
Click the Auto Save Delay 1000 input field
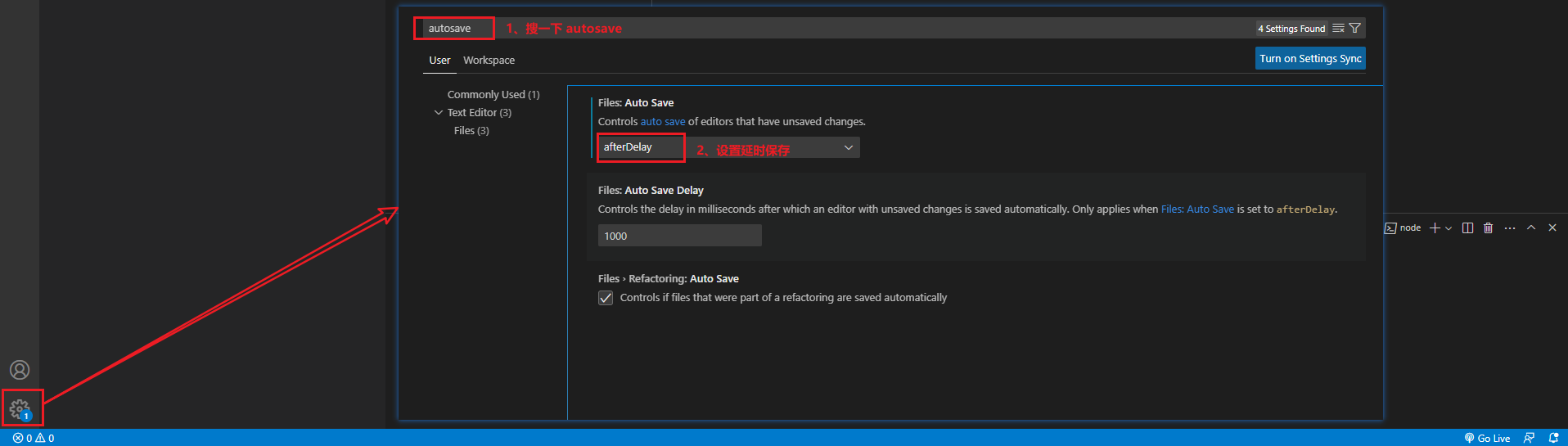[x=680, y=236]
